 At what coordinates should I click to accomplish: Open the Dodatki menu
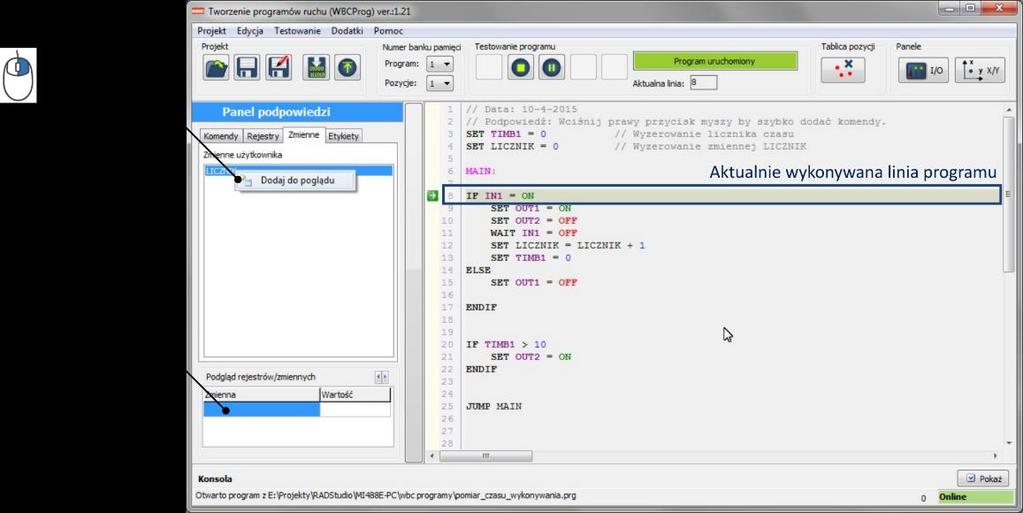tap(347, 31)
